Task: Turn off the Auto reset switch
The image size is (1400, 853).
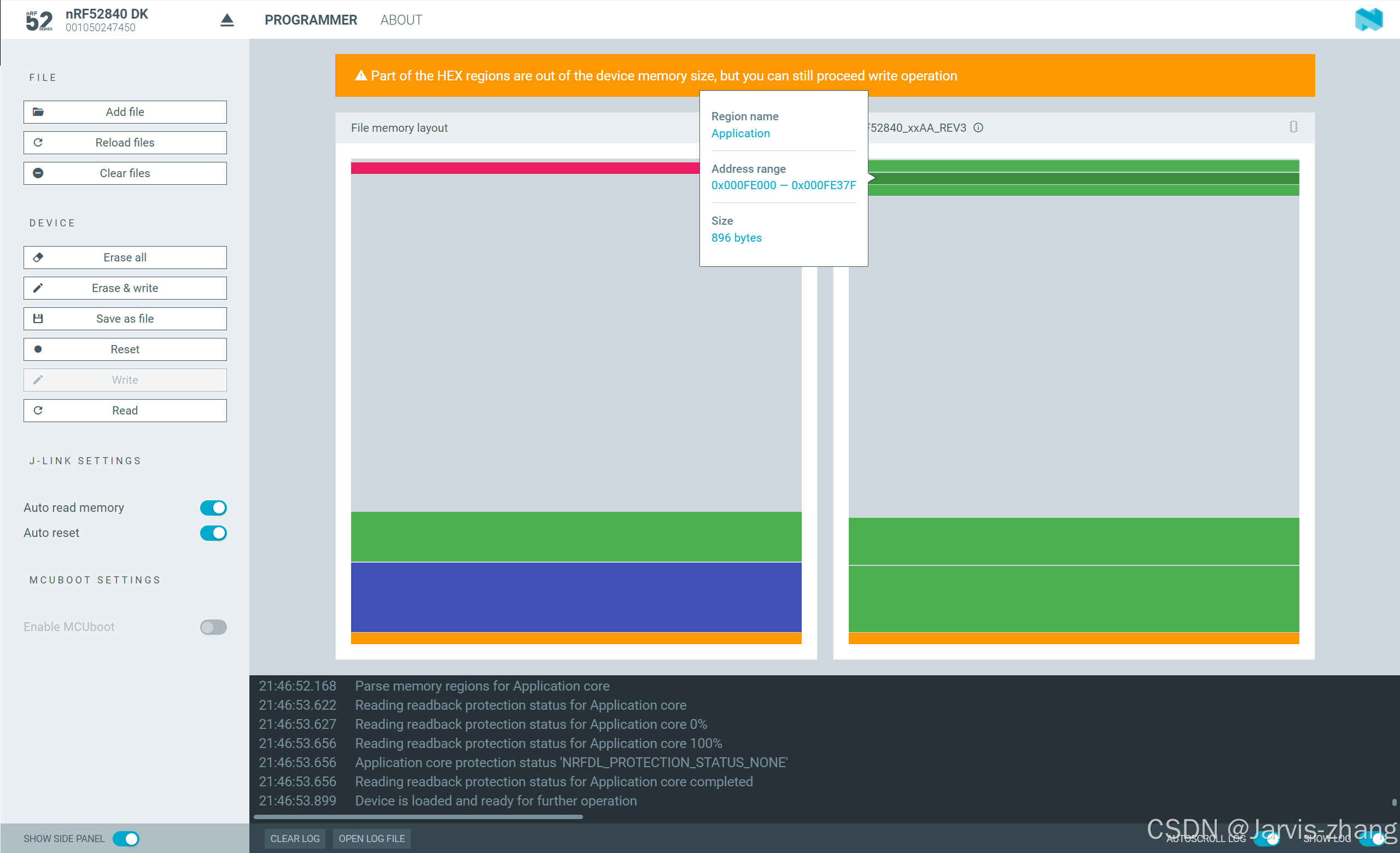Action: pyautogui.click(x=213, y=533)
